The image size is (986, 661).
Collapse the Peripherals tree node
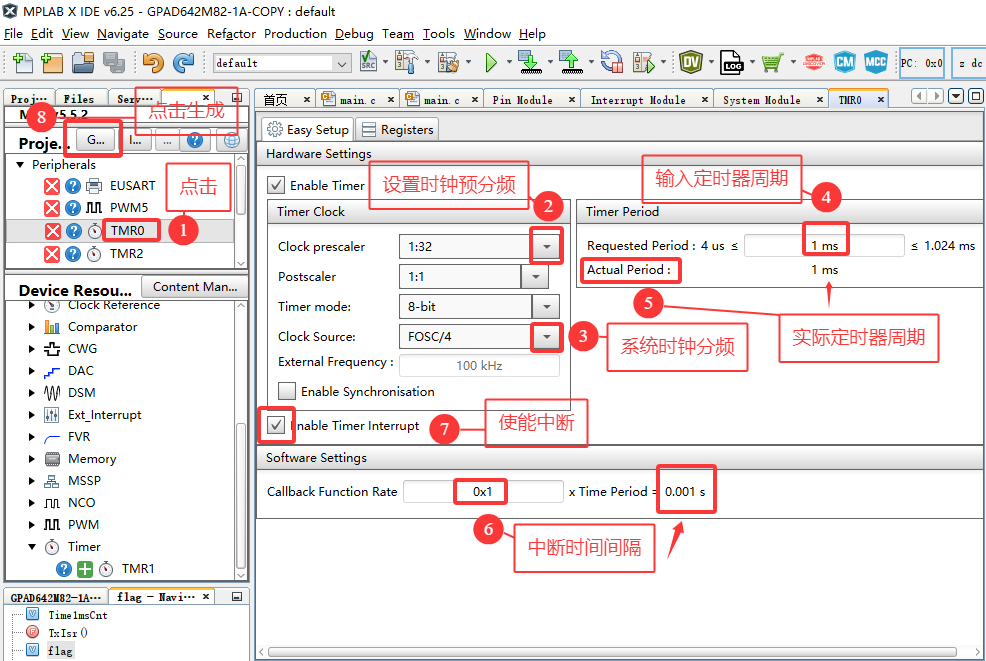click(x=20, y=165)
